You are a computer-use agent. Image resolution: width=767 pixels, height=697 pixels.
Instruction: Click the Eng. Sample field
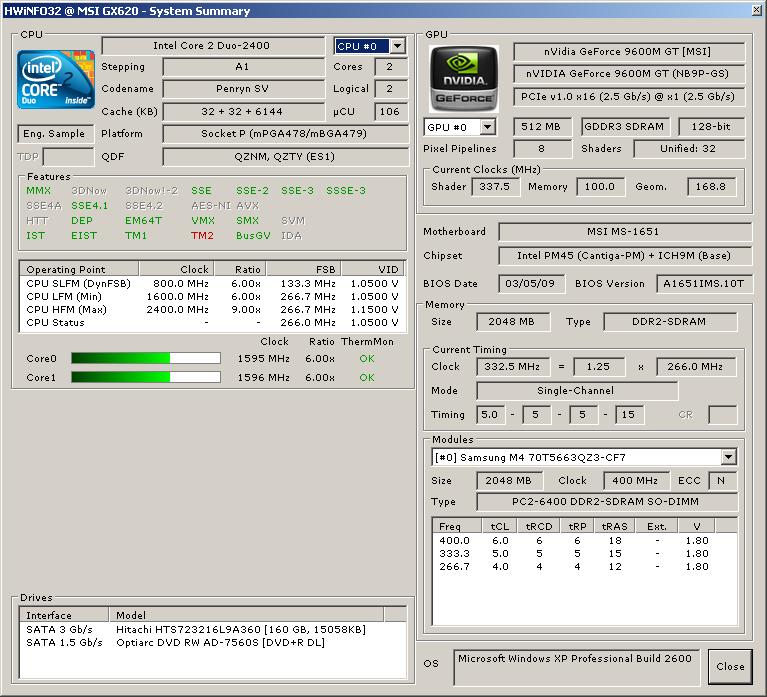tap(55, 134)
